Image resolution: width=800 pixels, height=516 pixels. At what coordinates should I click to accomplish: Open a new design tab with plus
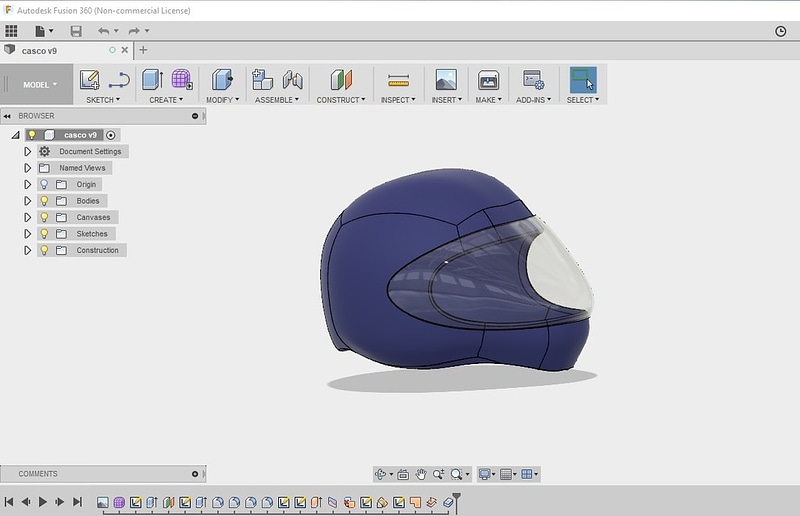pyautogui.click(x=143, y=50)
